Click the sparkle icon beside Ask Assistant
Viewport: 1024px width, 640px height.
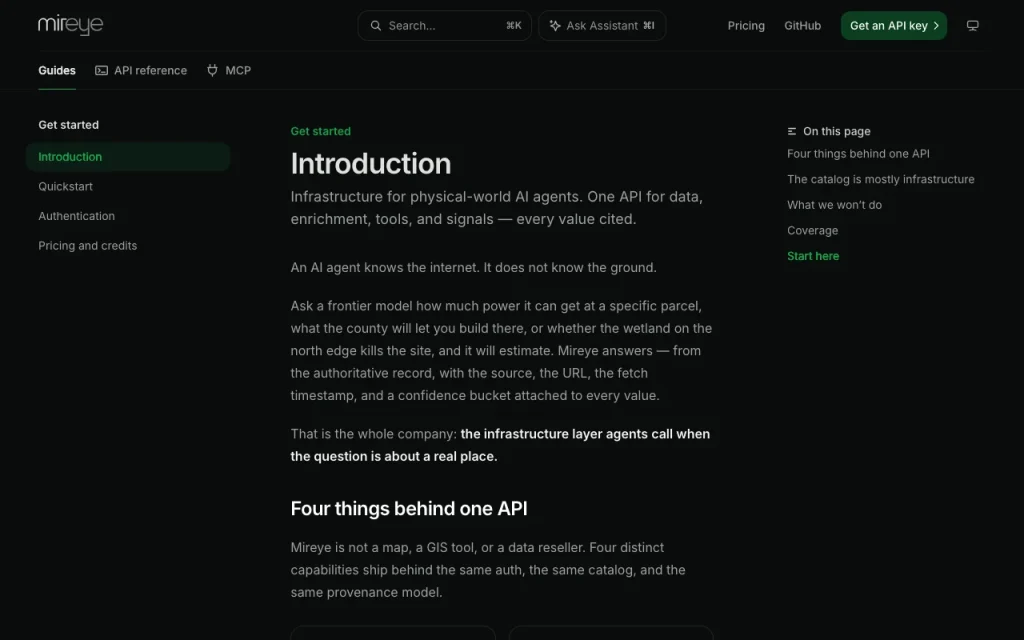click(555, 25)
